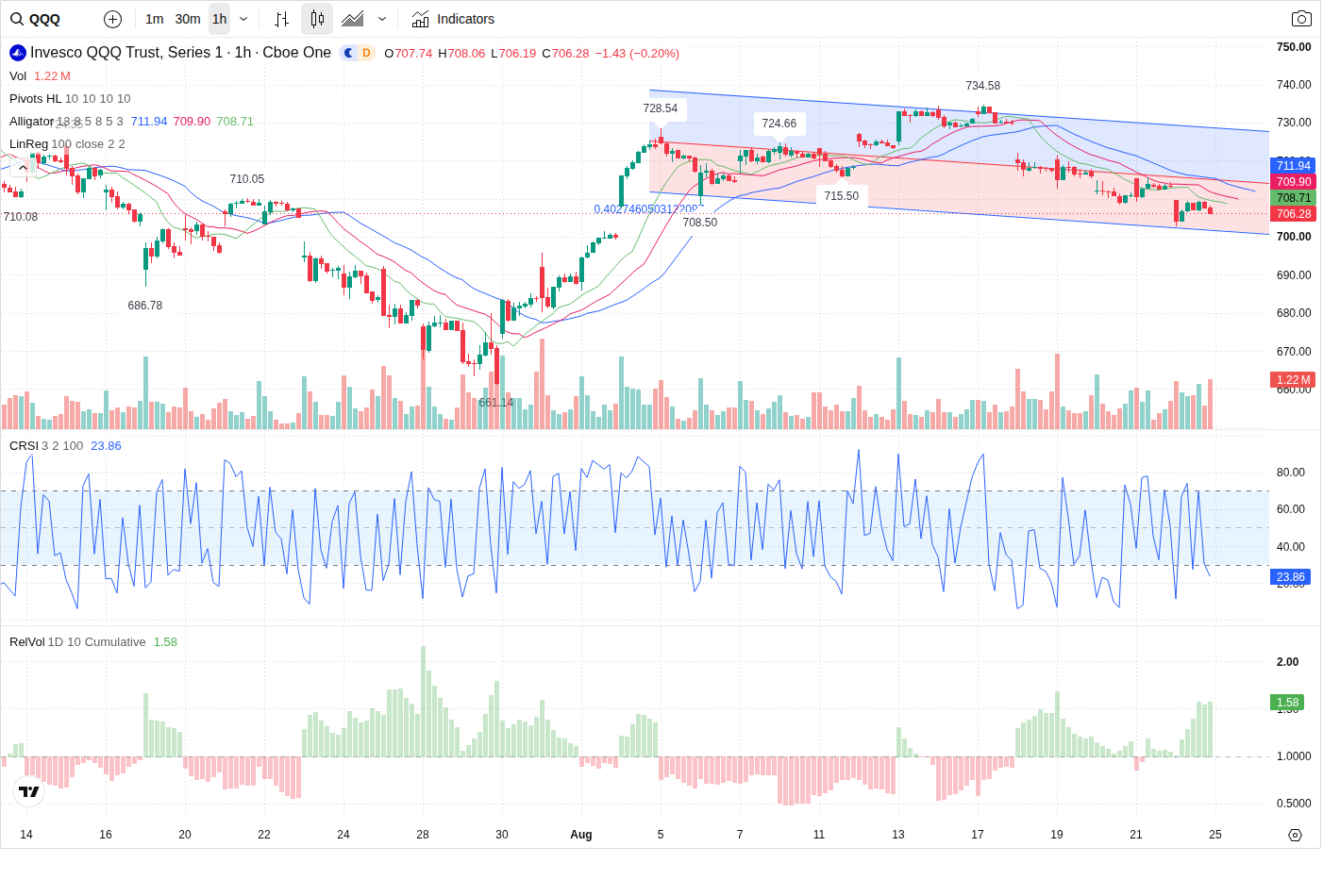
Task: Click the 25 date on time axis
Action: 1215,835
